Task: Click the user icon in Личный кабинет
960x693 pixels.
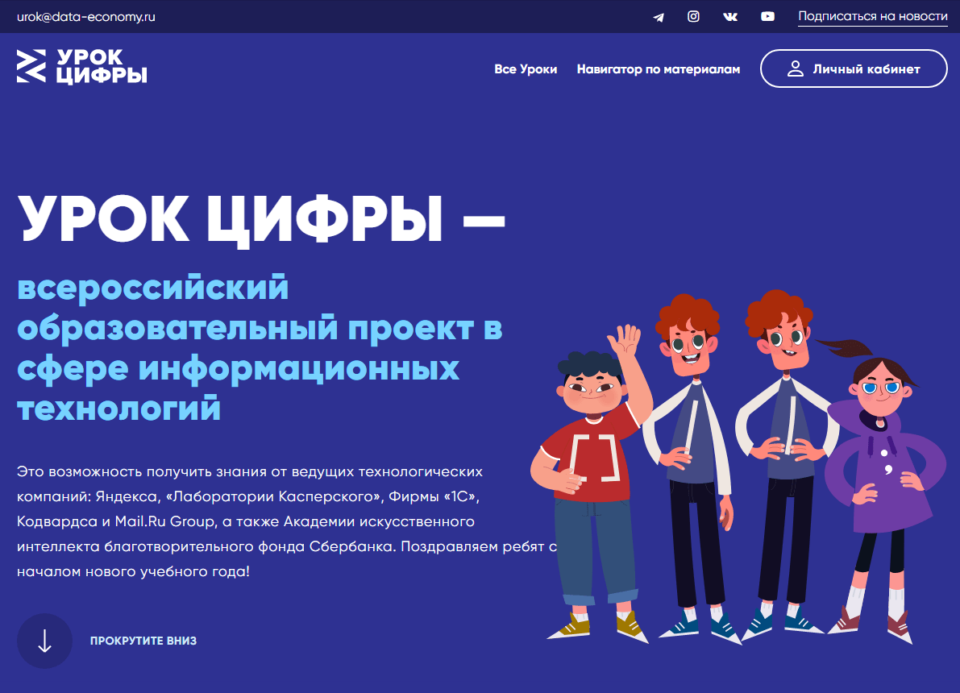Action: click(x=795, y=69)
